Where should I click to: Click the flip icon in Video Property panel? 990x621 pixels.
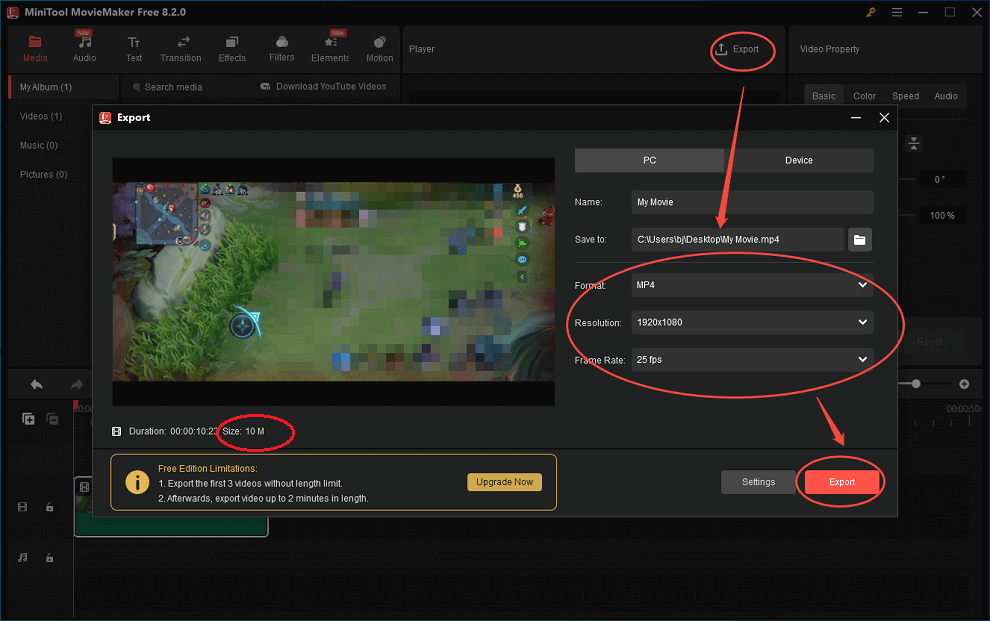pos(914,143)
